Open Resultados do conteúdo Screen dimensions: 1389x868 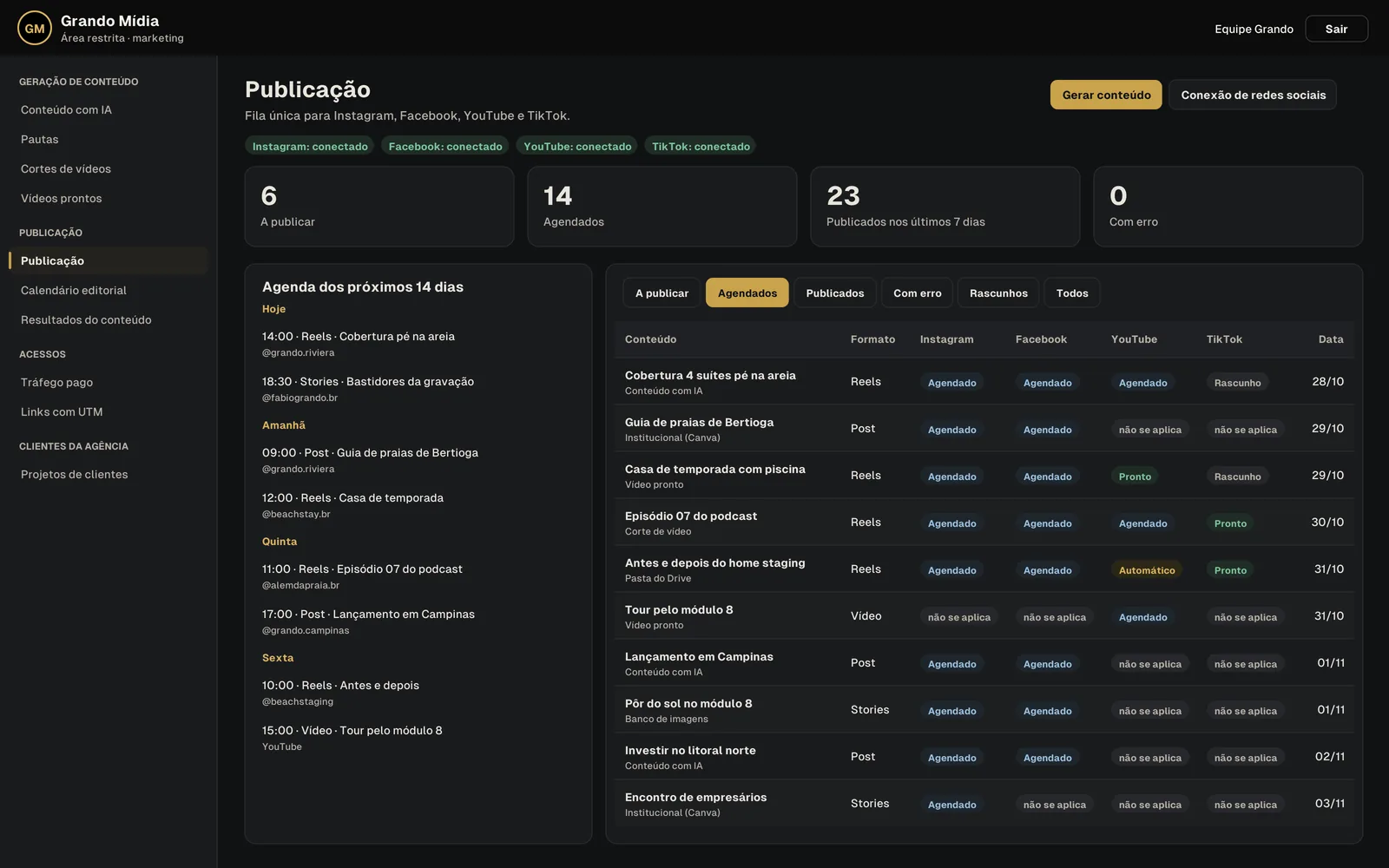click(109, 320)
